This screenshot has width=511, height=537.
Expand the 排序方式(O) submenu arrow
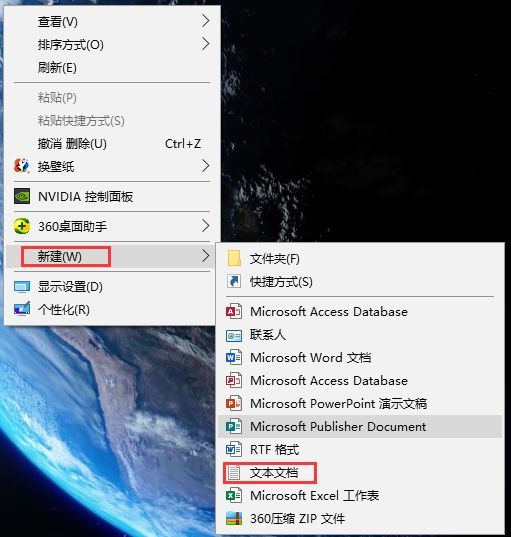205,44
